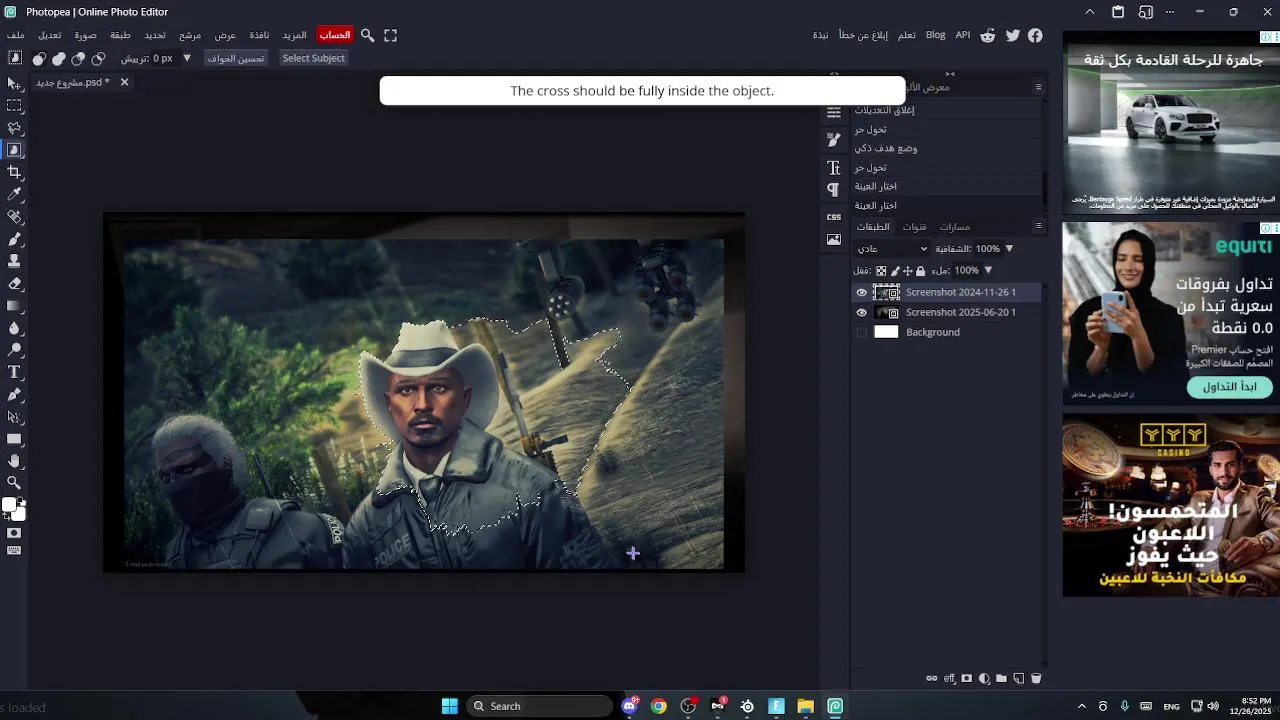Select the Path Select tool
Image resolution: width=1280 pixels, height=720 pixels.
coord(14,416)
